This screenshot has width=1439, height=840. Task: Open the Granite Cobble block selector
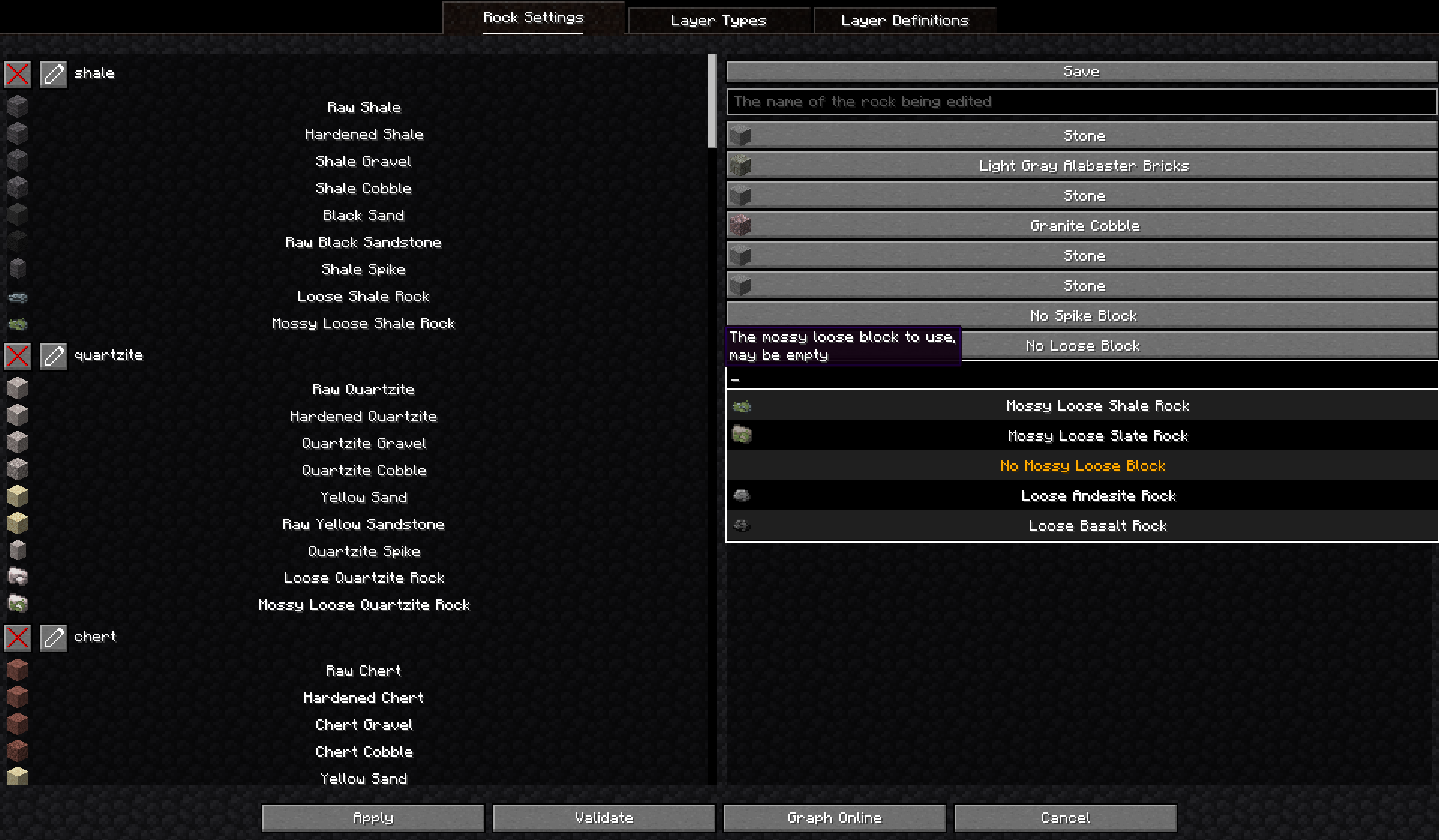tap(1081, 225)
